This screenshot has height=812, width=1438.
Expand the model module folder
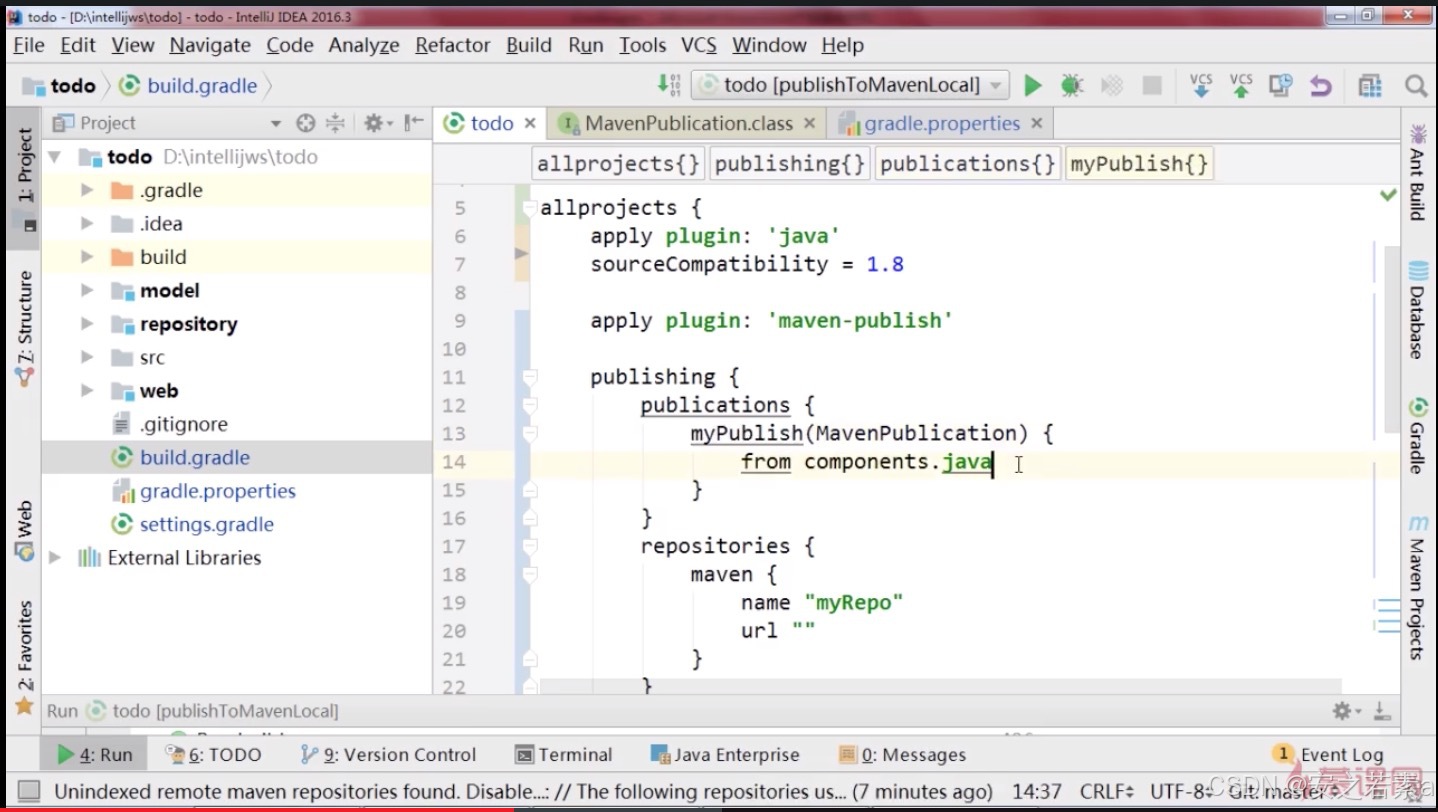[x=87, y=291]
